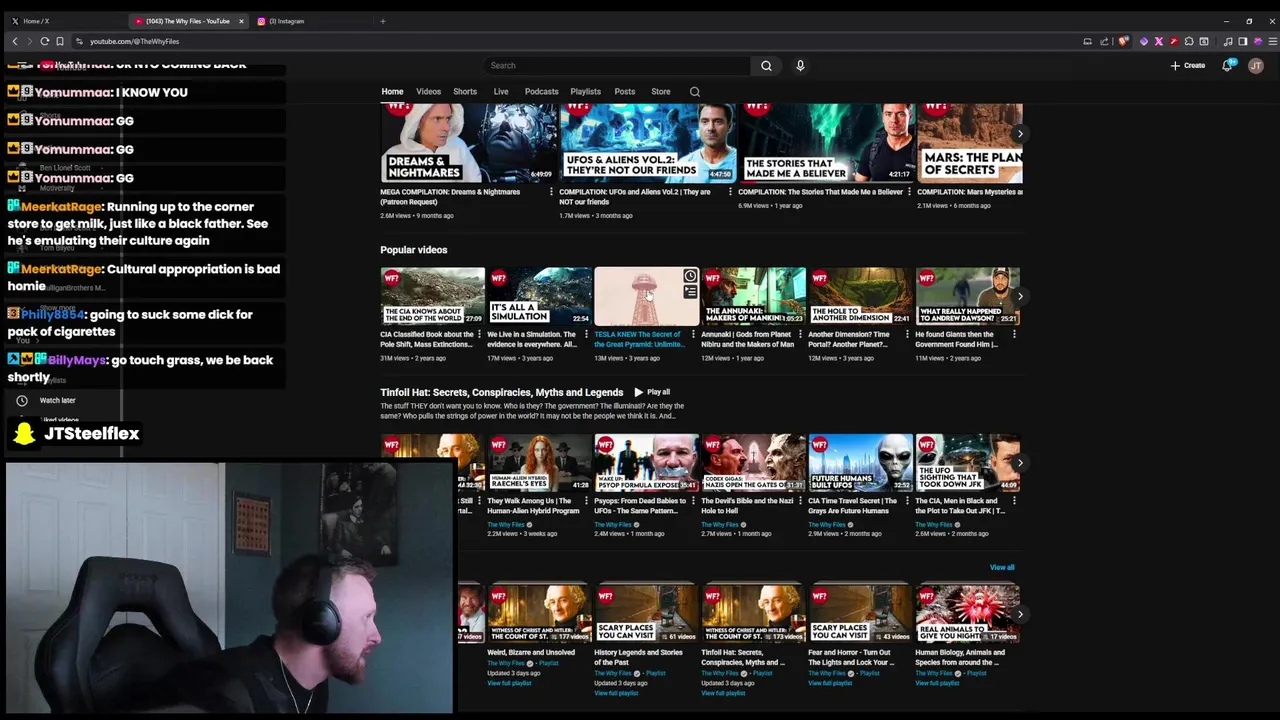Screen dimensions: 1280x720
Task: Open the Live tab
Action: [501, 92]
